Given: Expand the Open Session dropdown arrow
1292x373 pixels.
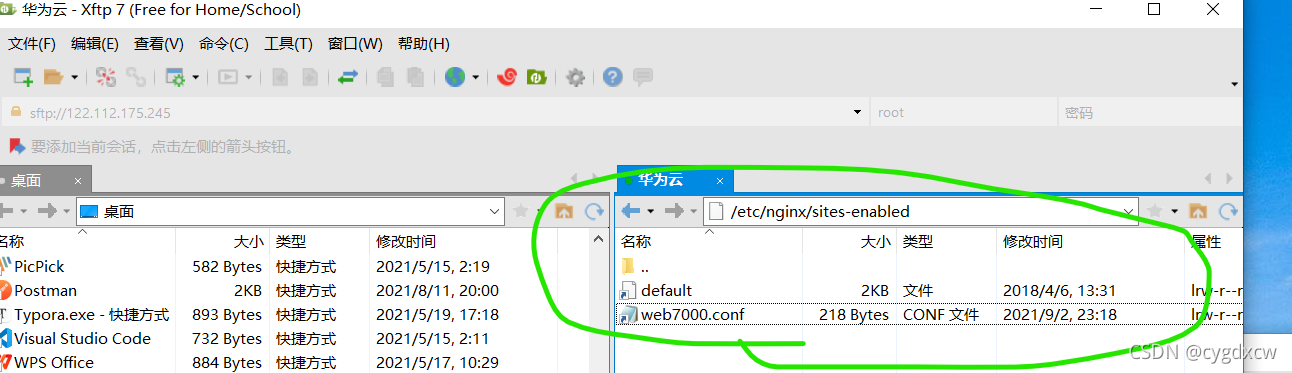Looking at the screenshot, I should [75, 77].
